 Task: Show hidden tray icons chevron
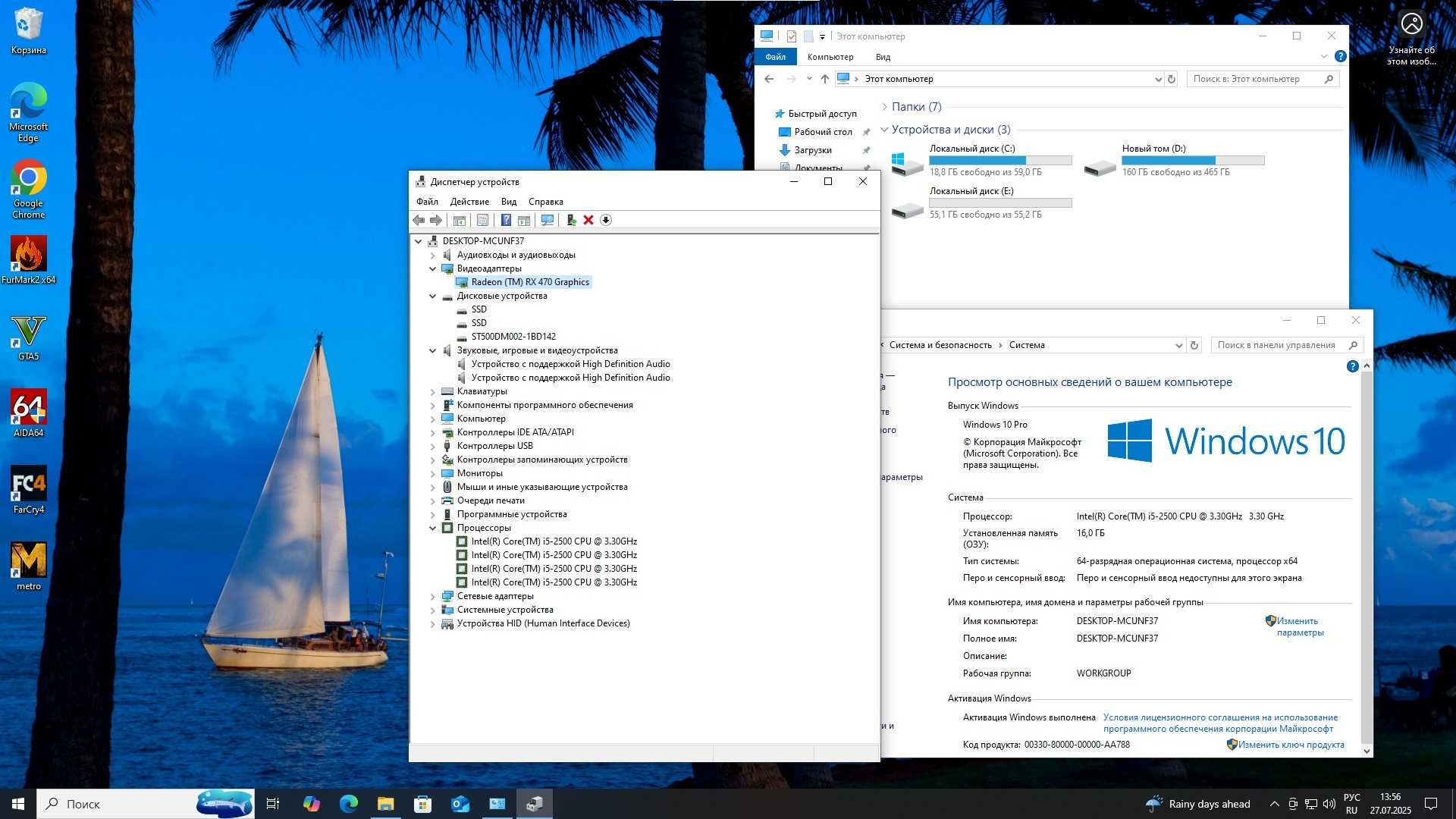(x=1274, y=804)
